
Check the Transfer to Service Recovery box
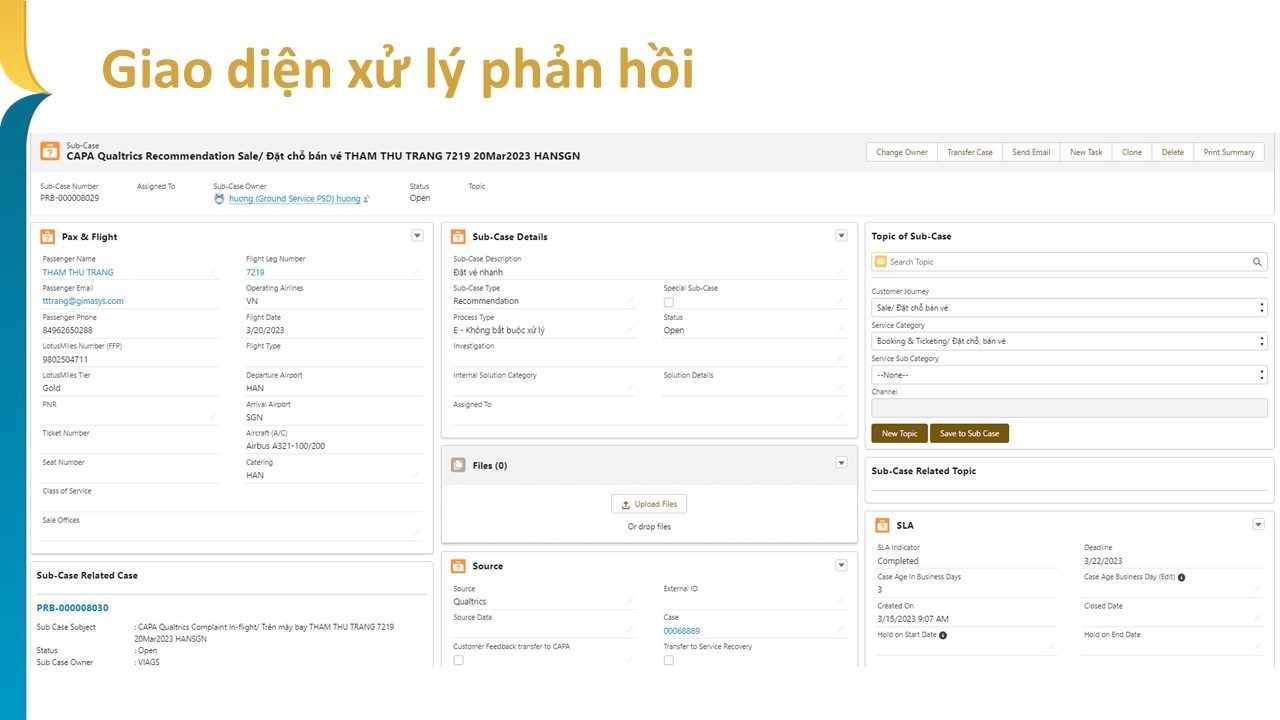click(669, 660)
